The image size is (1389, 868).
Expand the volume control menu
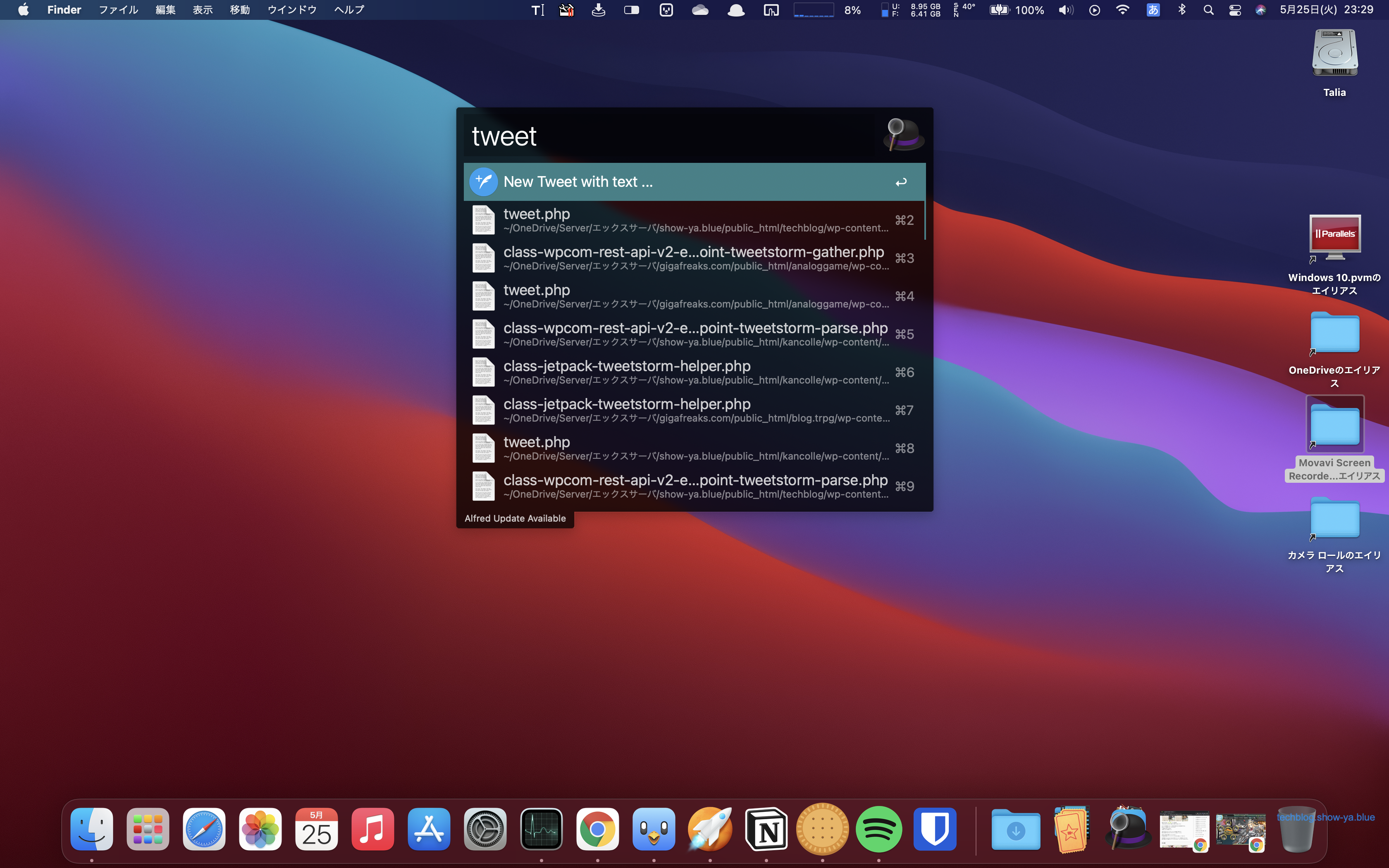[x=1065, y=10]
